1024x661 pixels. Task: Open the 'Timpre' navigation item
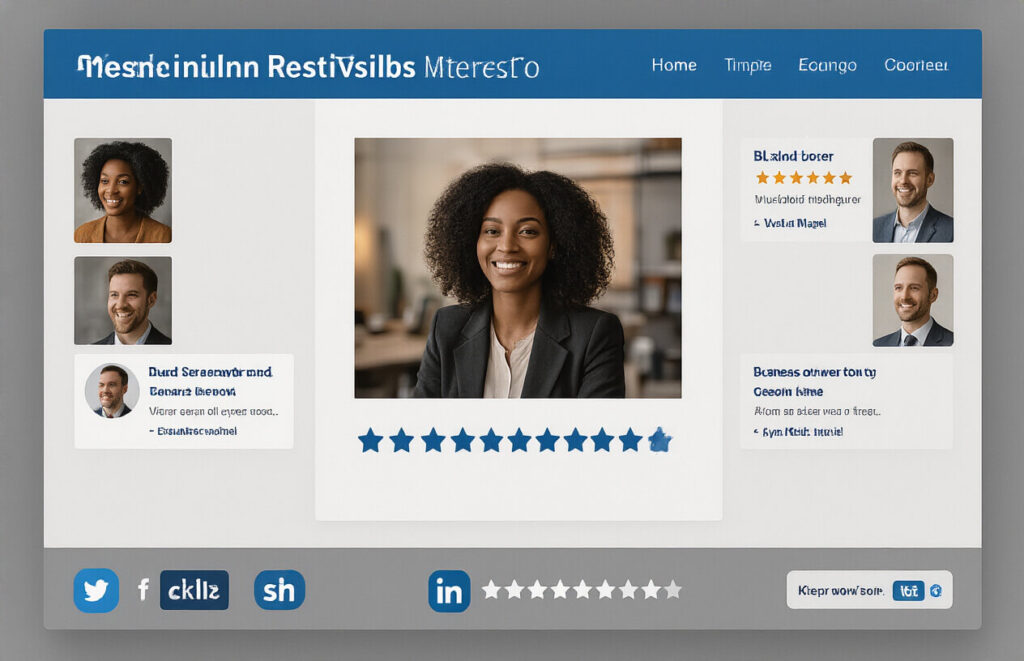tap(747, 65)
